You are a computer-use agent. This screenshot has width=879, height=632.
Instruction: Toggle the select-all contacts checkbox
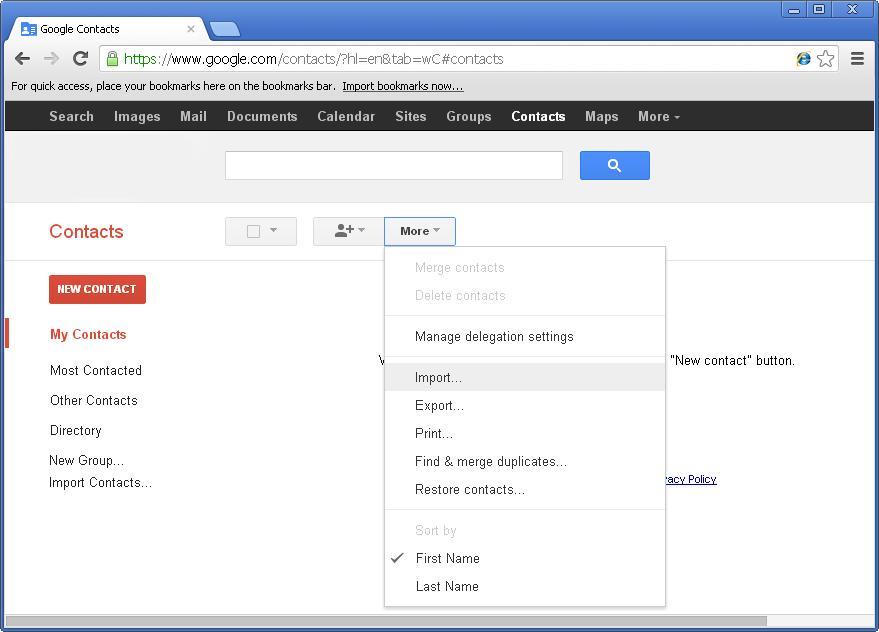point(254,230)
